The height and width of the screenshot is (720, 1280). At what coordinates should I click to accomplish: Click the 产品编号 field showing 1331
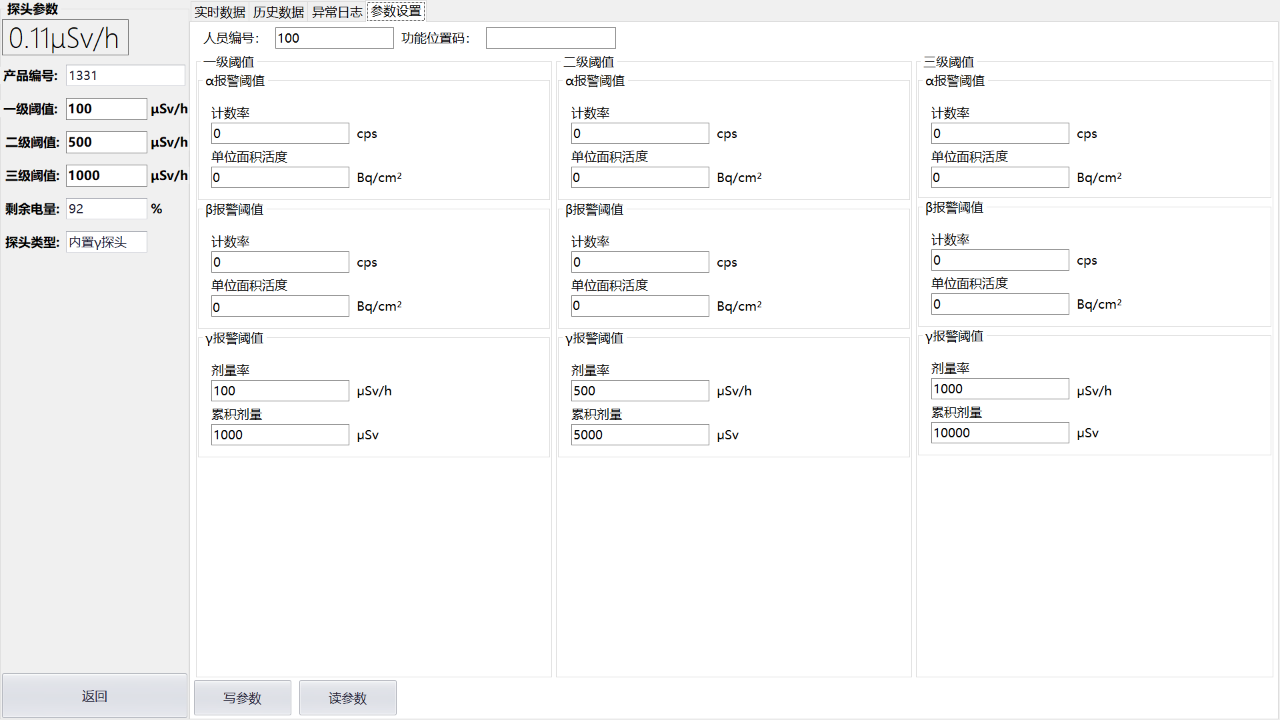125,75
